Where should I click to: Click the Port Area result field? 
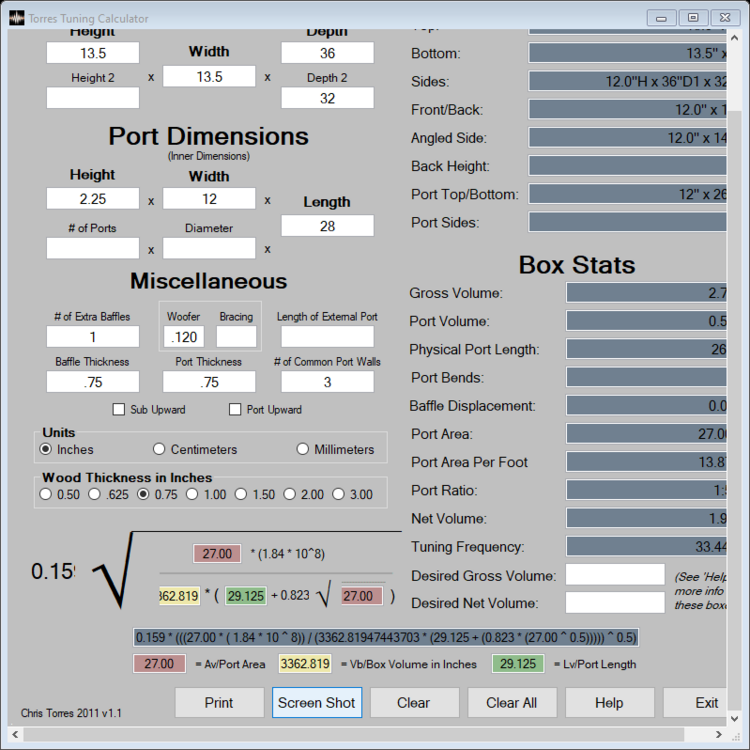point(647,433)
